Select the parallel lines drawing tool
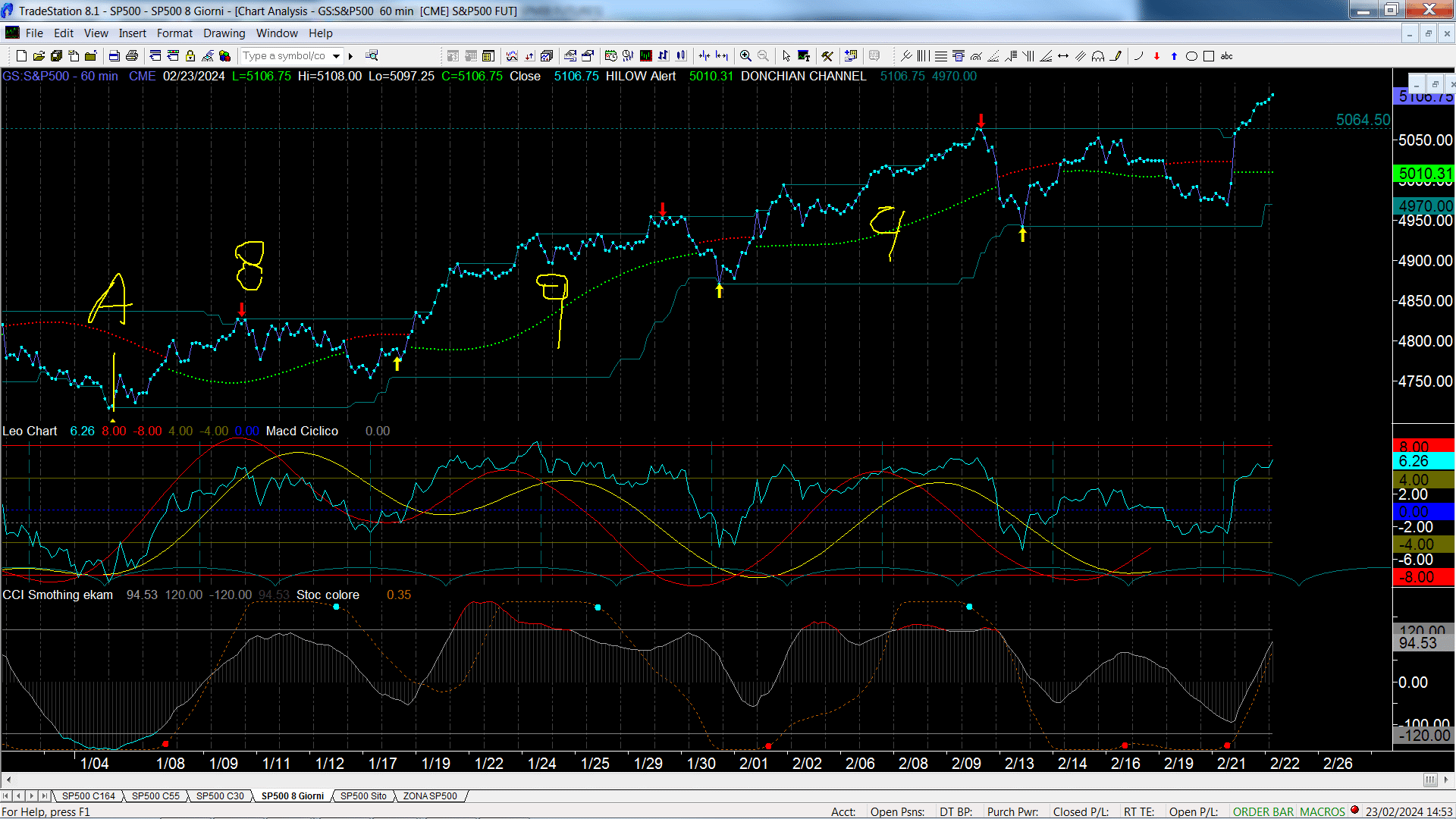 [1081, 56]
